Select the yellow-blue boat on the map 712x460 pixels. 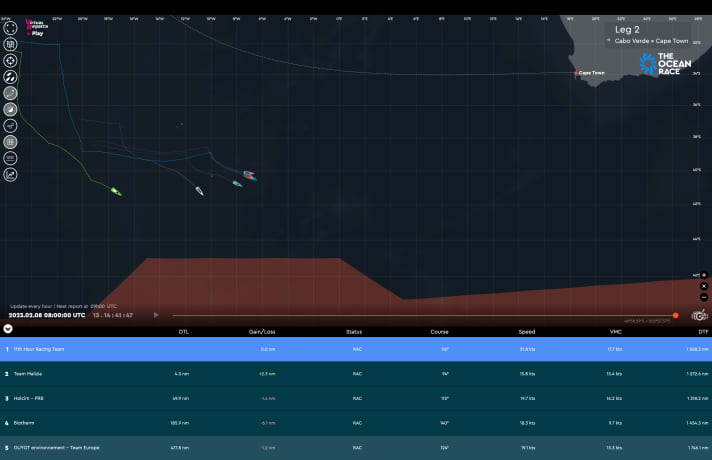point(237,183)
